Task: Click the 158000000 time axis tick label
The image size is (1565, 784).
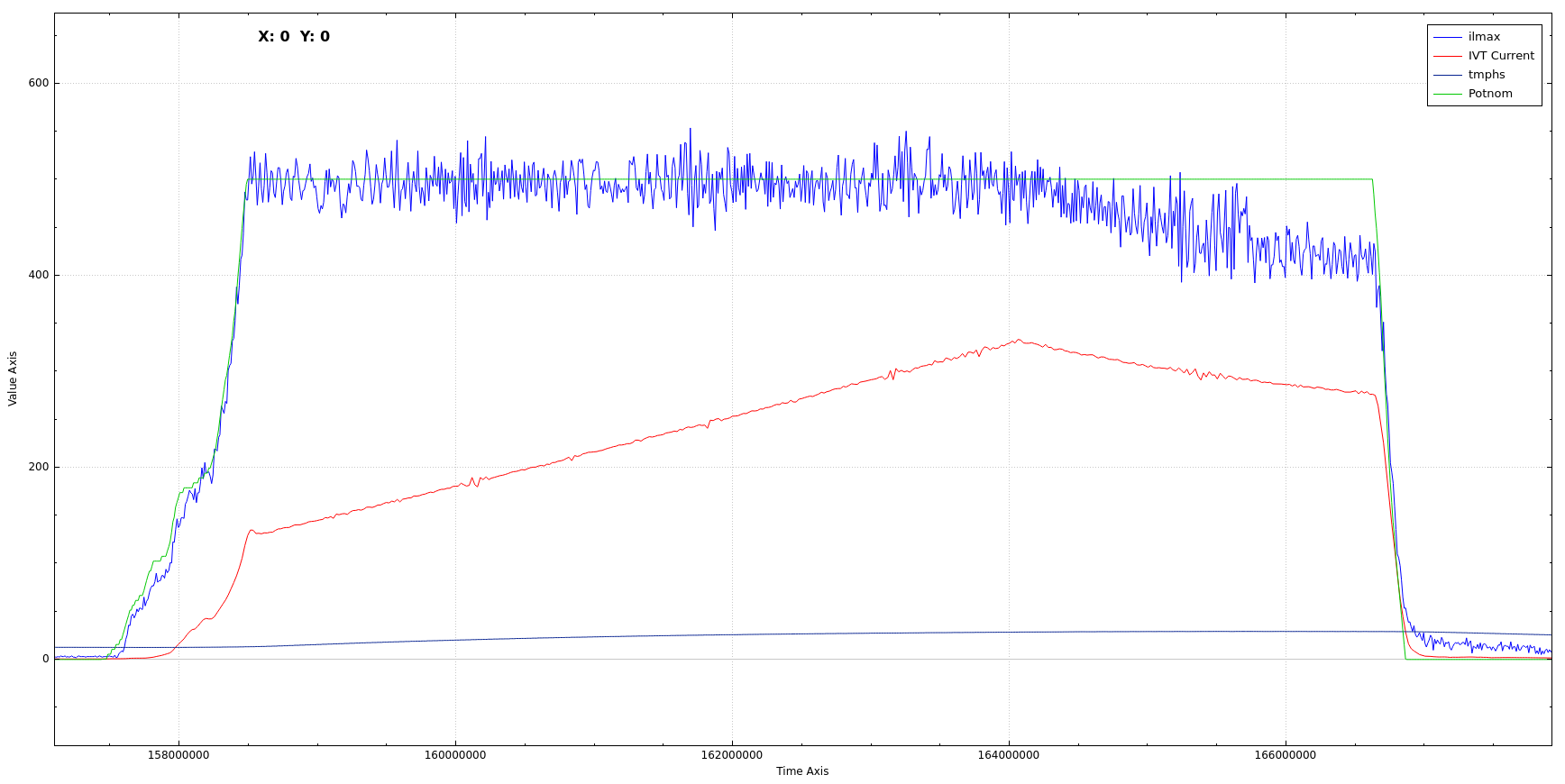Action: (178, 755)
